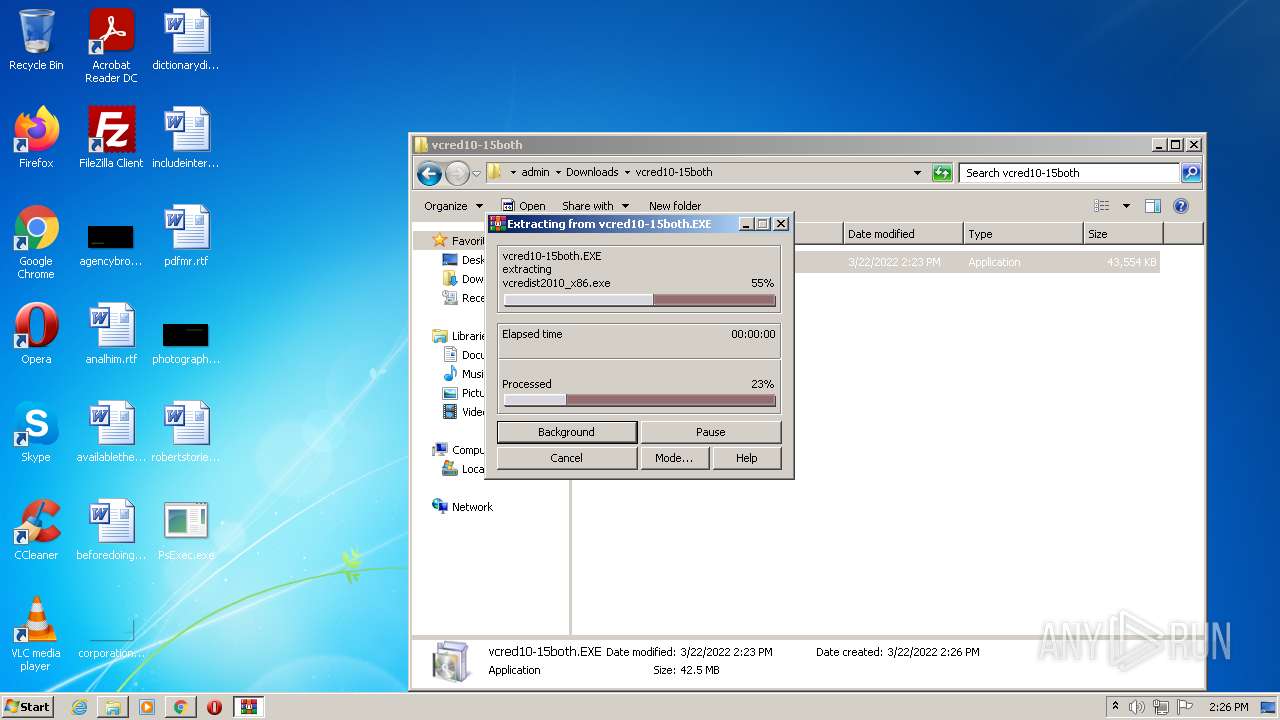1280x720 pixels.
Task: Click New folder in Explorer toolbar
Action: coord(675,206)
